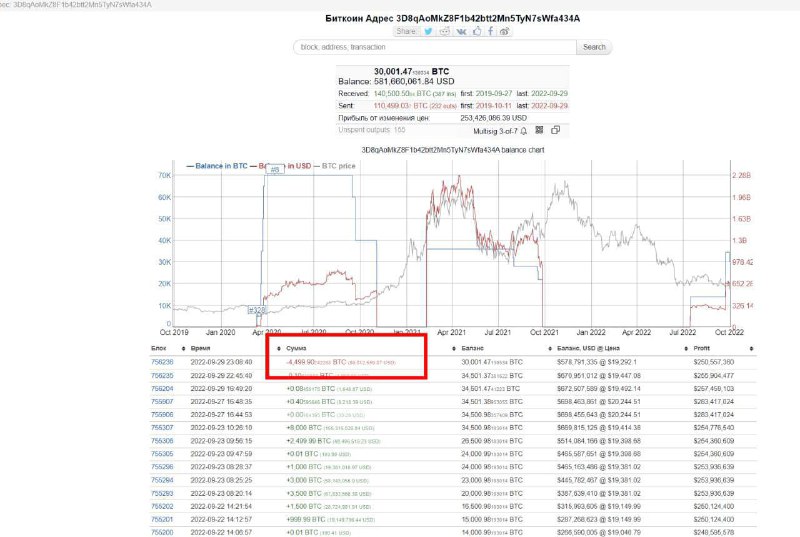Toggle the BTC price chart legend
The height and width of the screenshot is (537, 800).
coord(335,166)
